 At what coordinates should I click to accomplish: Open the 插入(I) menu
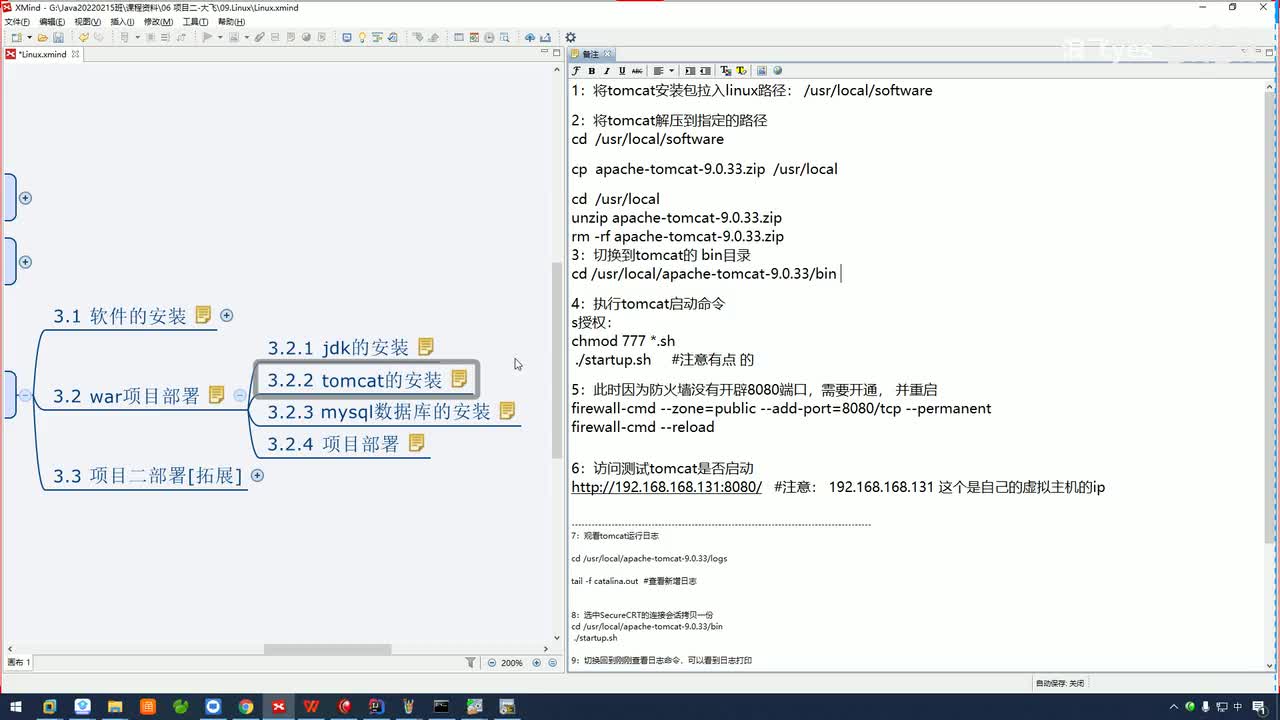(x=122, y=21)
